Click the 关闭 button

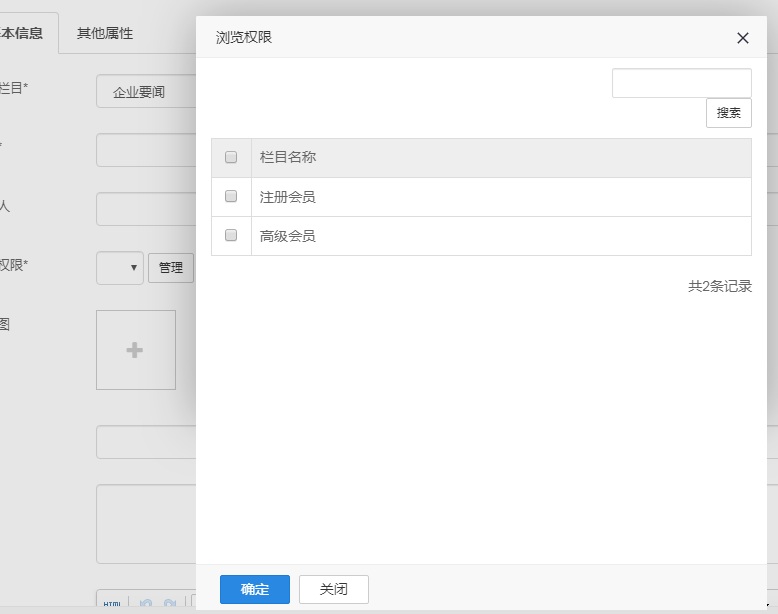pyautogui.click(x=333, y=589)
